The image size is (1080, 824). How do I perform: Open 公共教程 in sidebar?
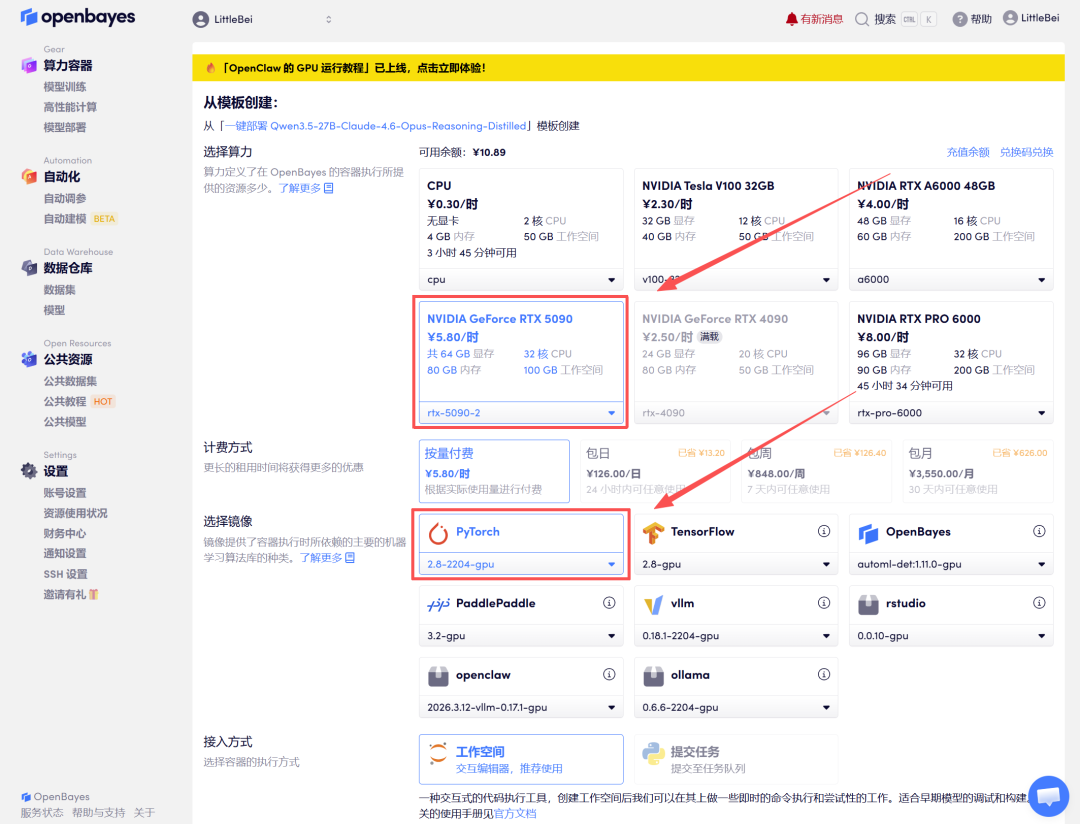(x=65, y=402)
